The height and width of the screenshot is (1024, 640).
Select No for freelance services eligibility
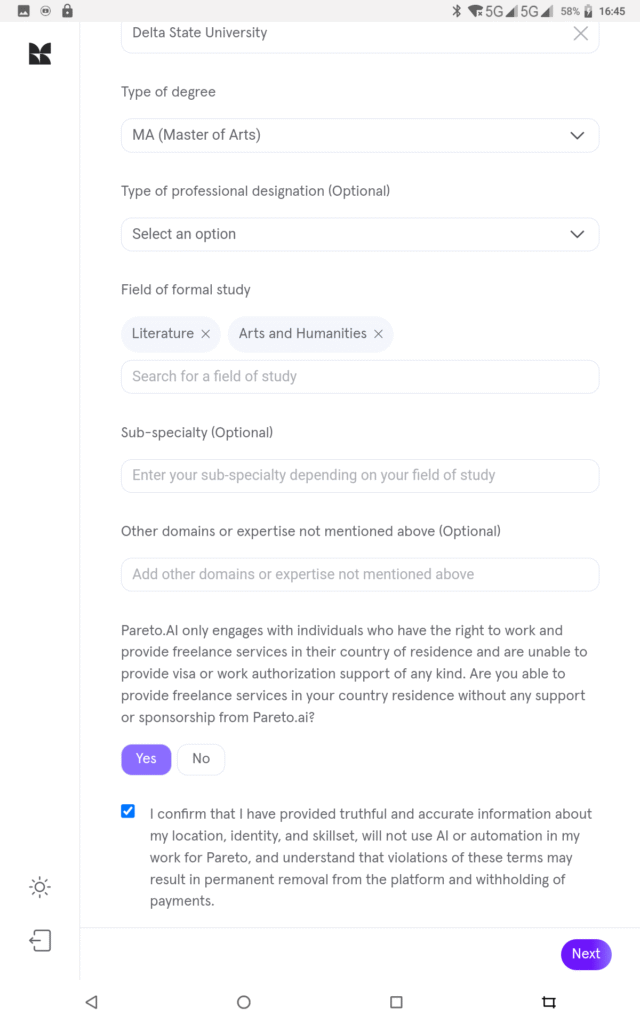click(x=201, y=759)
